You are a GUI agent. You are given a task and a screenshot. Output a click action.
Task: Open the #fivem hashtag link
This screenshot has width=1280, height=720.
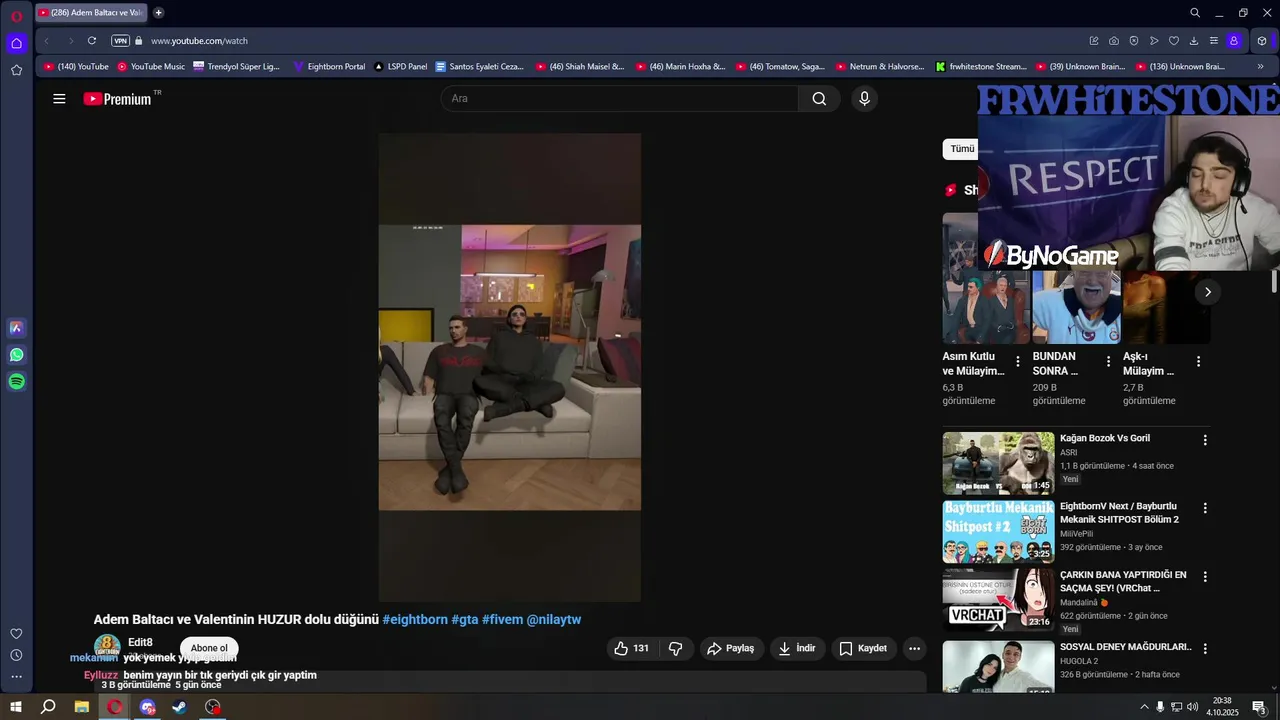(x=503, y=620)
